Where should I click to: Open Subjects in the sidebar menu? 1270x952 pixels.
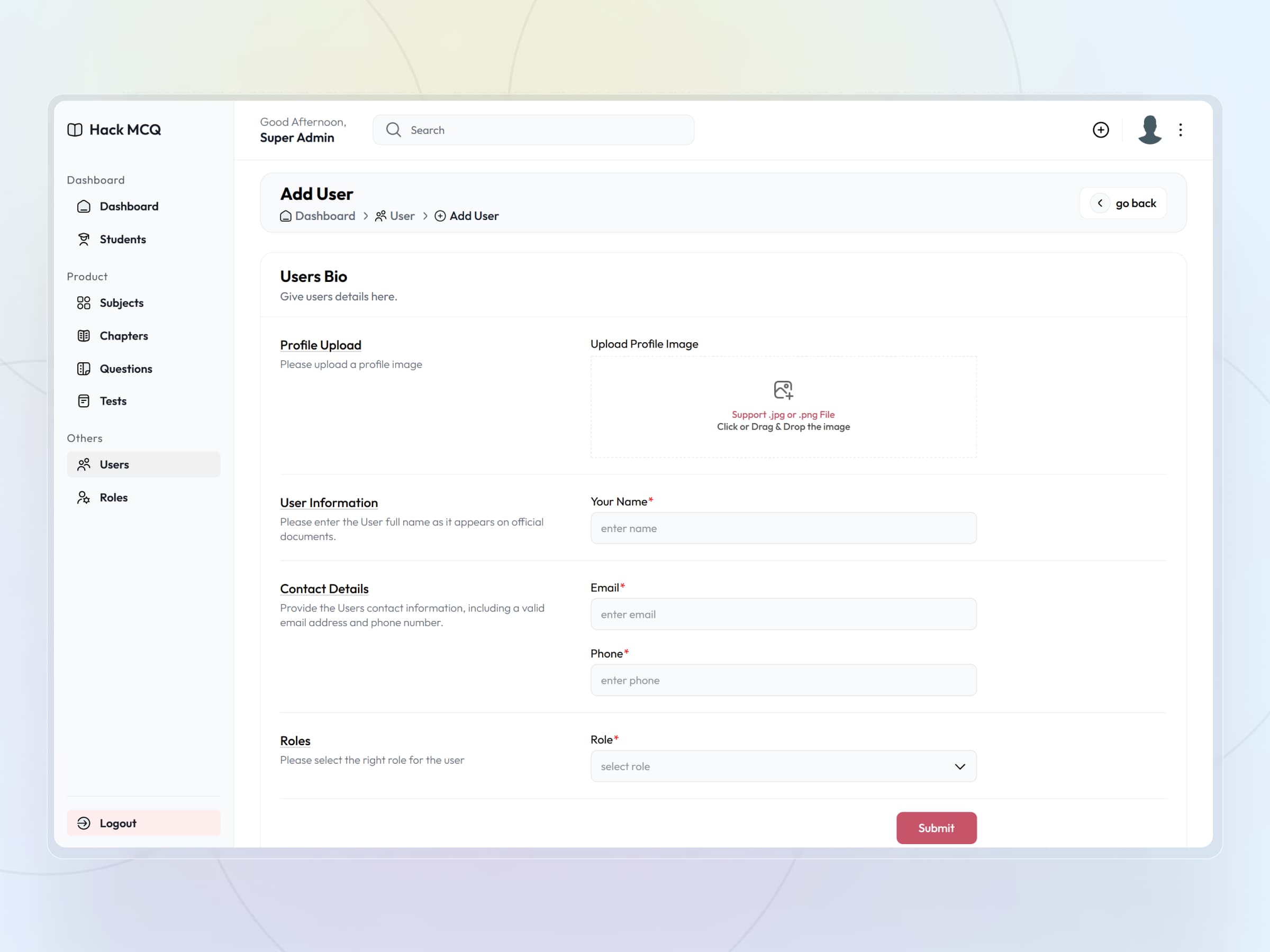pyautogui.click(x=143, y=303)
